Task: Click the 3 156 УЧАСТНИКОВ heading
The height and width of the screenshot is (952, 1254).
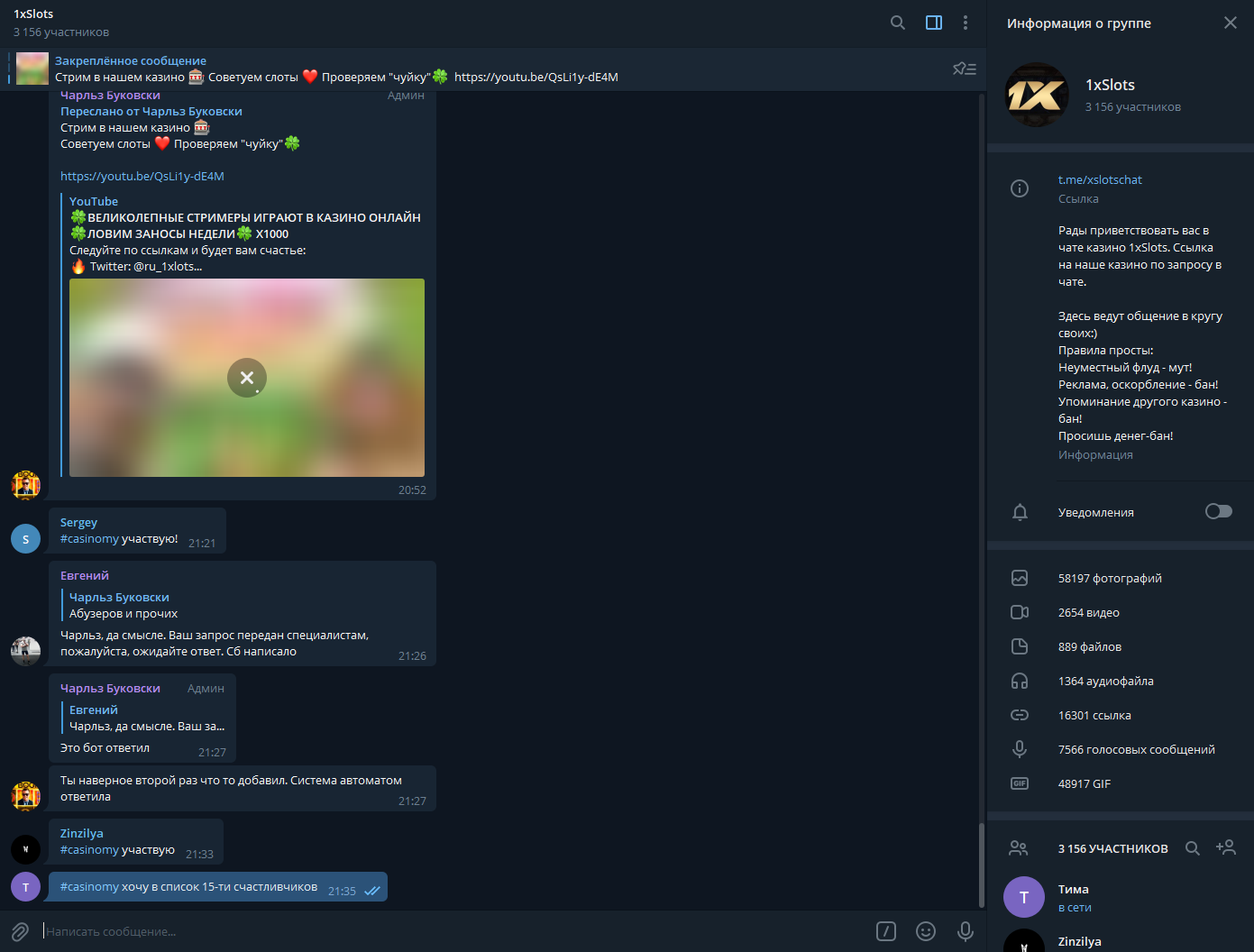Action: 1113,848
